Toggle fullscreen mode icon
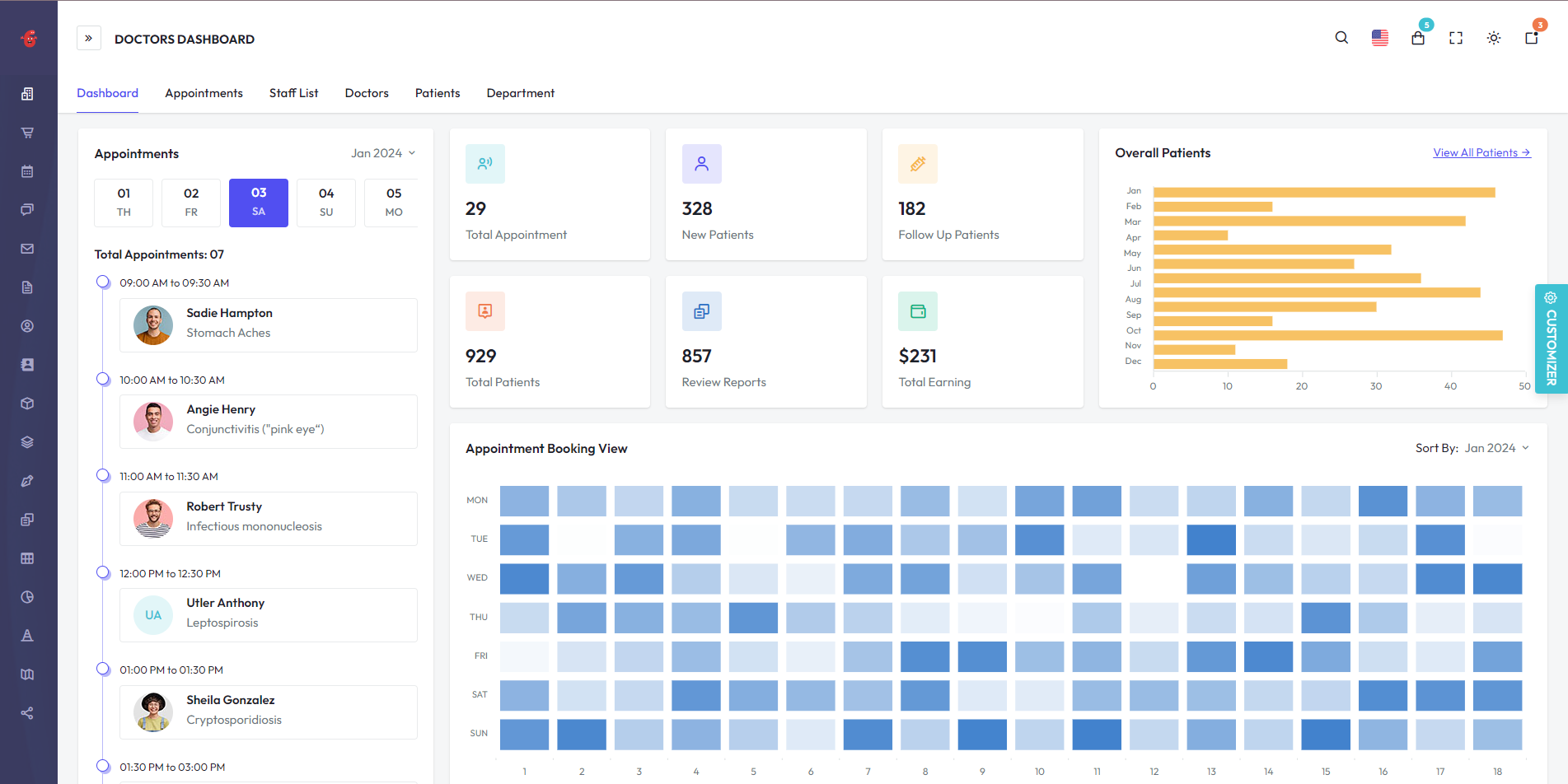The height and width of the screenshot is (784, 1568). 1456,38
